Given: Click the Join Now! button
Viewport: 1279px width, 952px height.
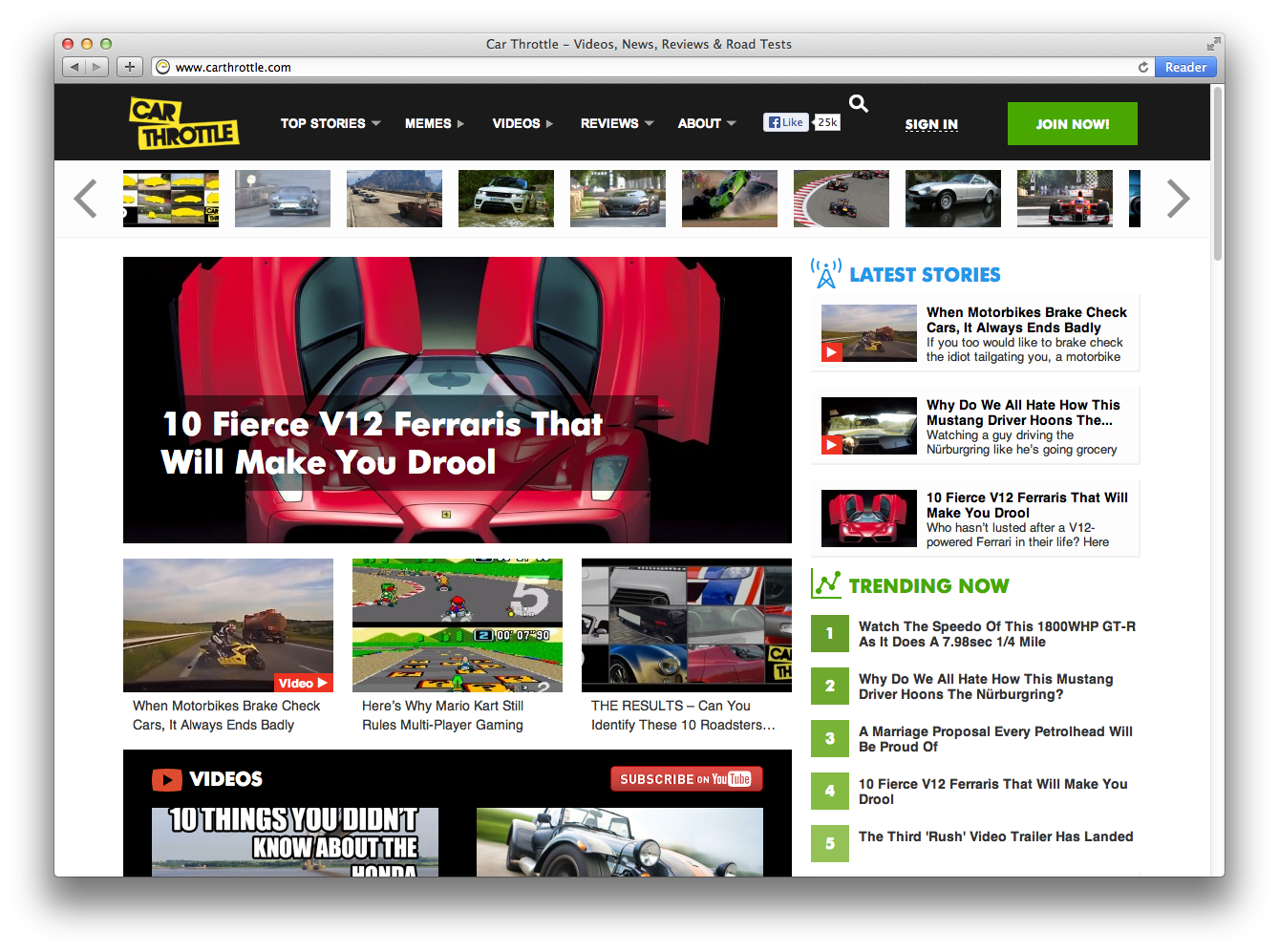Looking at the screenshot, I should (1073, 124).
